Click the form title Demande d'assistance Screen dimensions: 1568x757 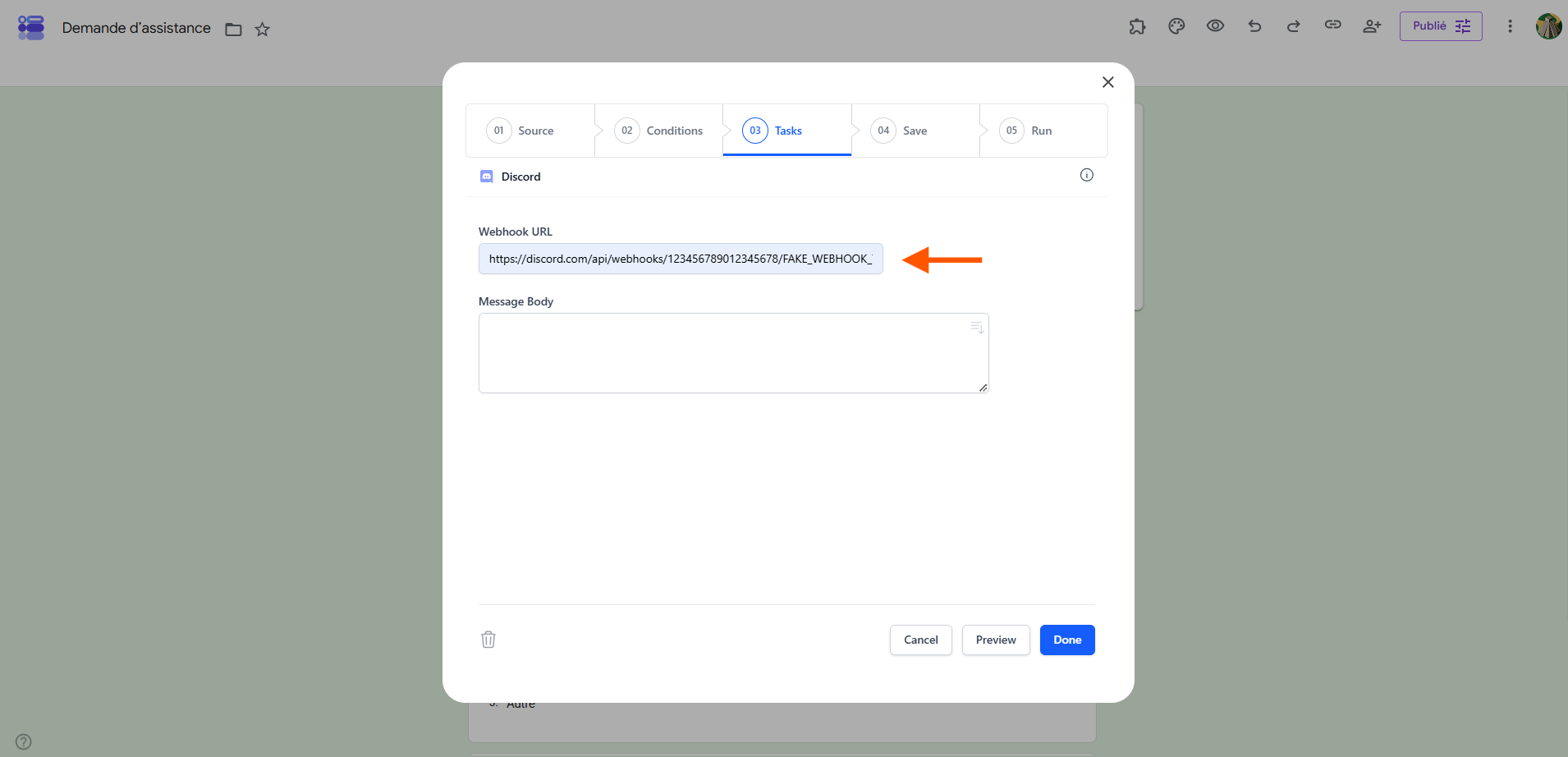coord(136,28)
